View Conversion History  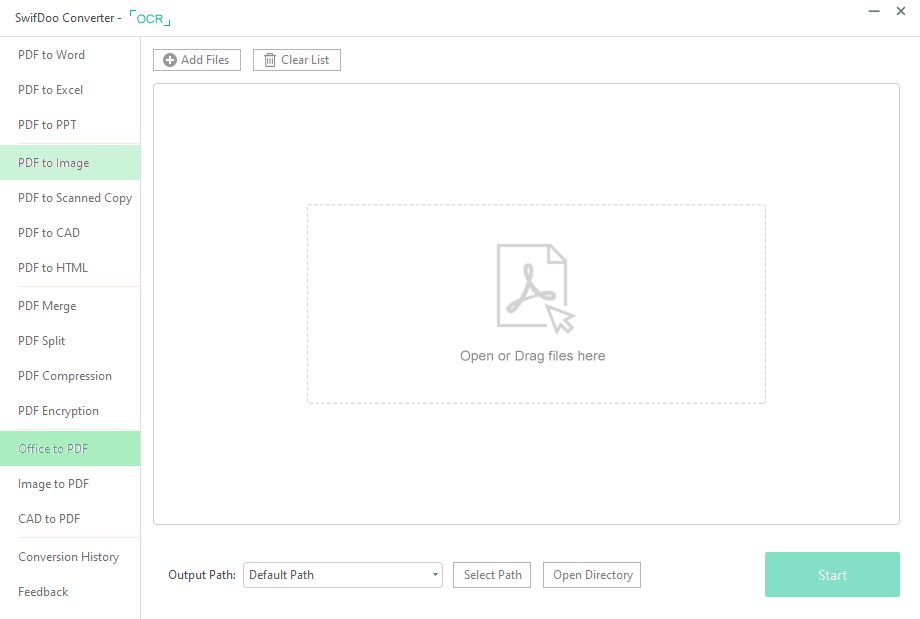(70, 557)
